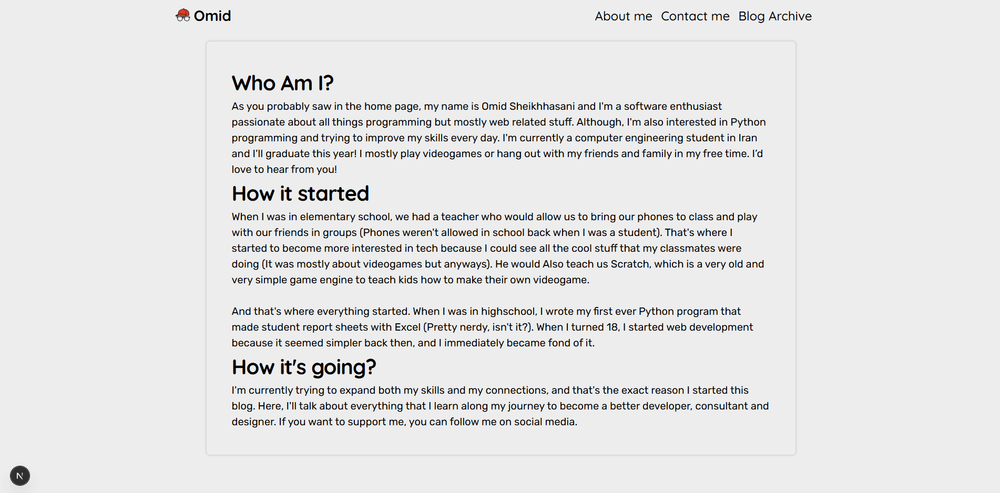The width and height of the screenshot is (1000, 493).
Task: Open the Next.js dev tools badge
Action: [20, 476]
